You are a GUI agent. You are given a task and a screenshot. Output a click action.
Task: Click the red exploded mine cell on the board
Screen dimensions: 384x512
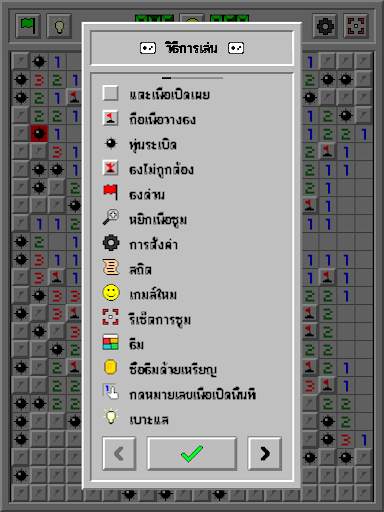click(39, 133)
